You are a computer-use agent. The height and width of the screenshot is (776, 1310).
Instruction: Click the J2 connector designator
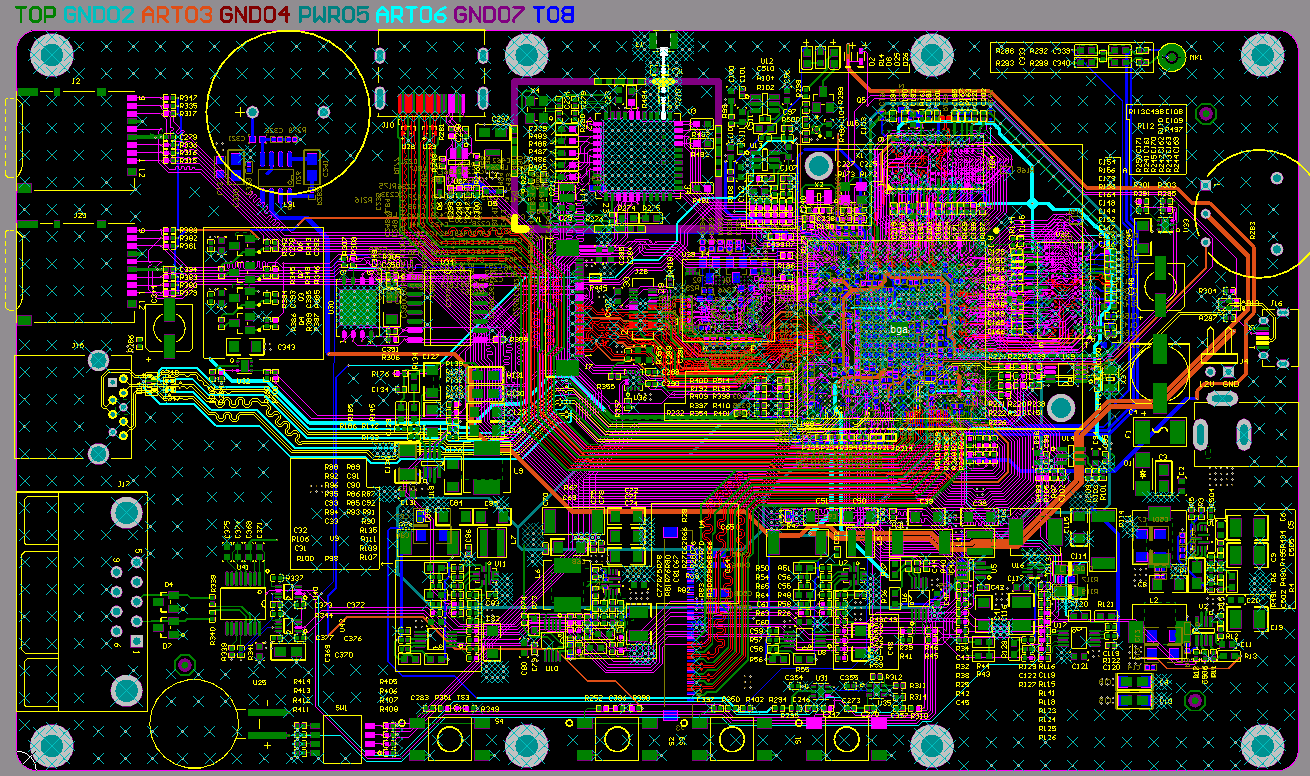pyautogui.click(x=76, y=81)
